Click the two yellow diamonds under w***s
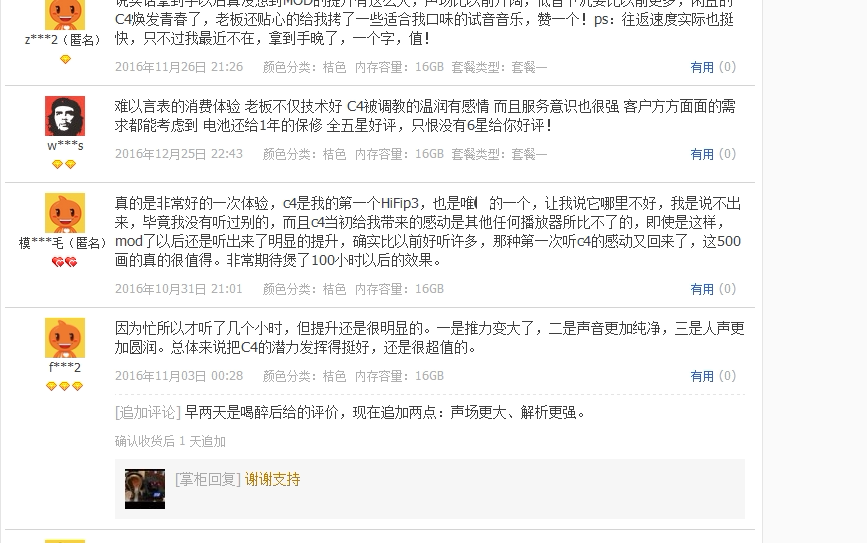 64,164
